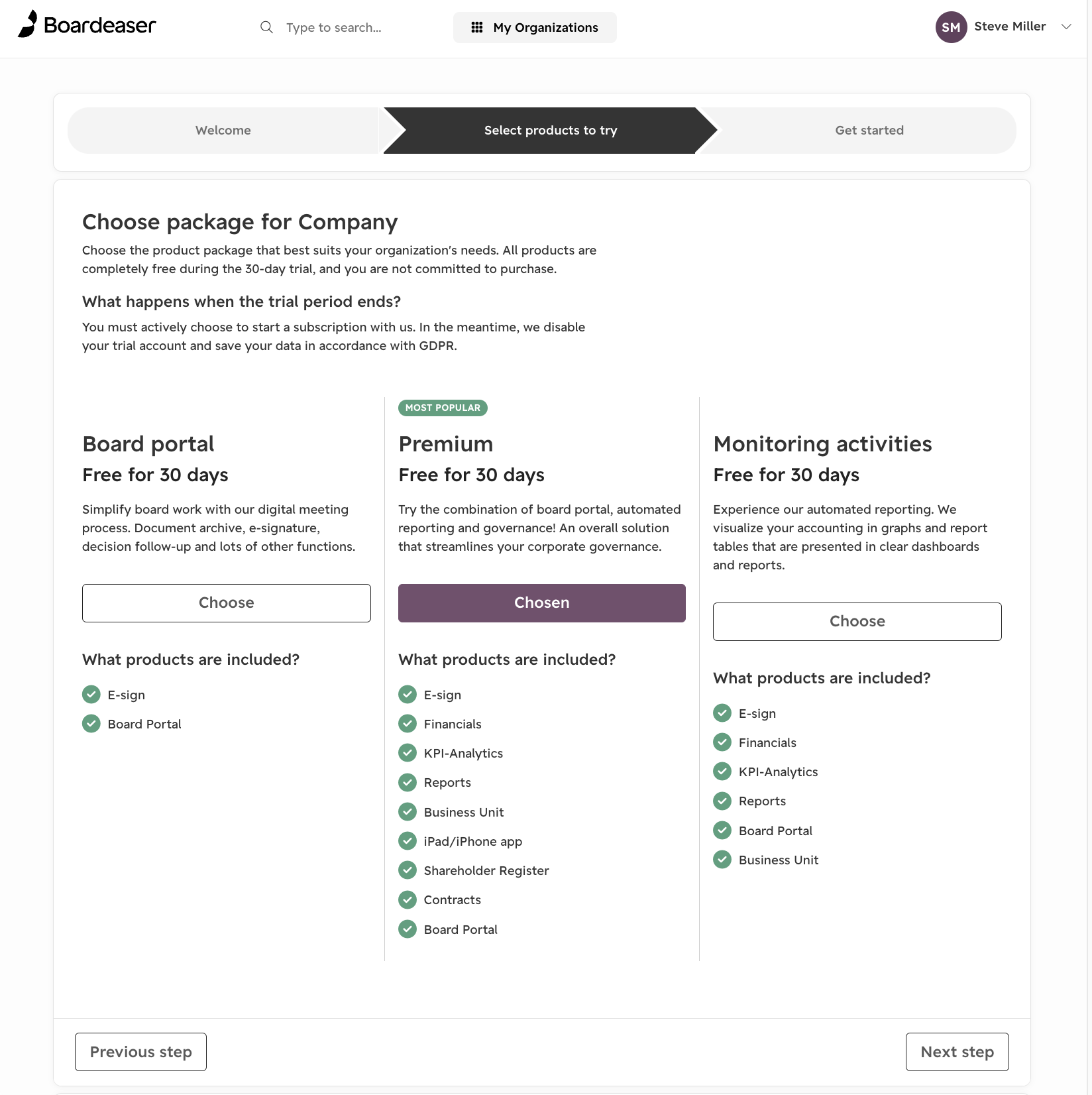This screenshot has height=1095, width=1092.
Task: Open Steve Miller user name menu
Action: click(1010, 27)
